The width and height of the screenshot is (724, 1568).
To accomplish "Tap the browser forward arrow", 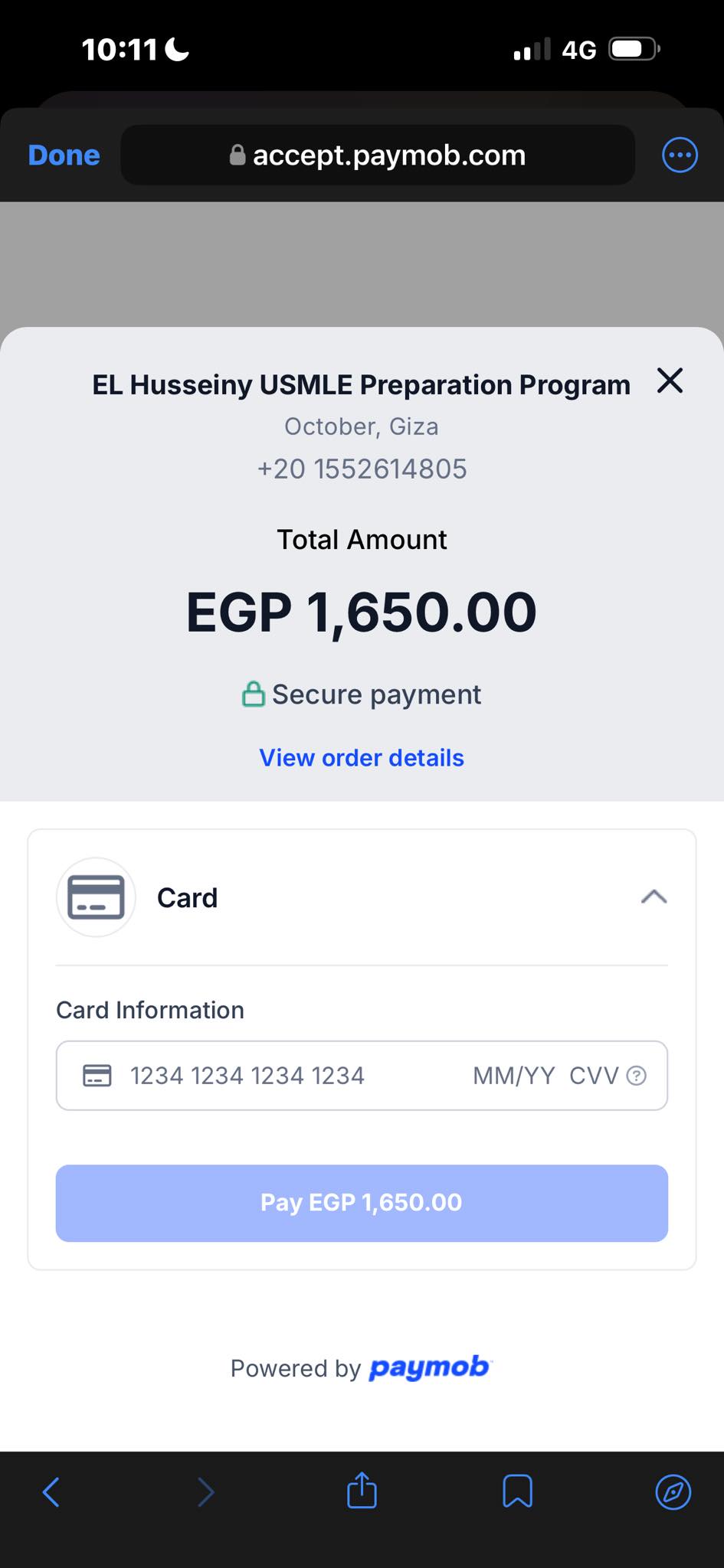I will (205, 1491).
